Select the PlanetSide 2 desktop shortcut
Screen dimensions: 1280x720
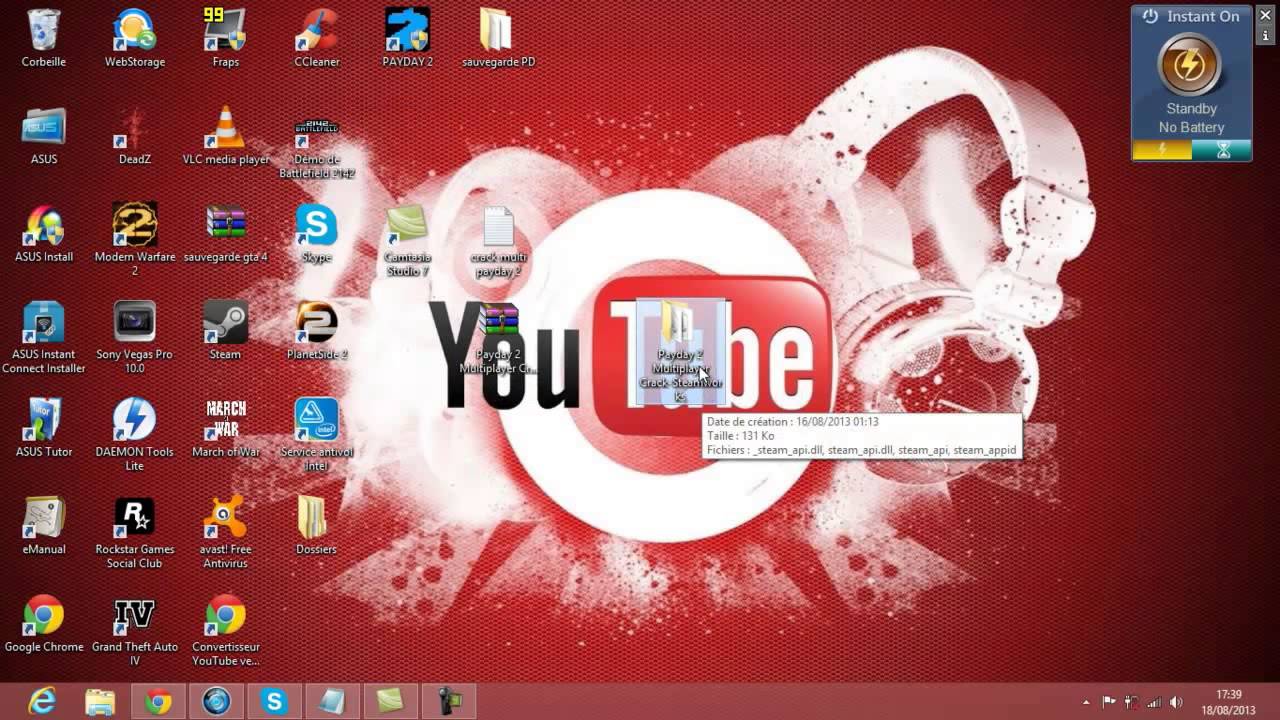pyautogui.click(x=317, y=331)
